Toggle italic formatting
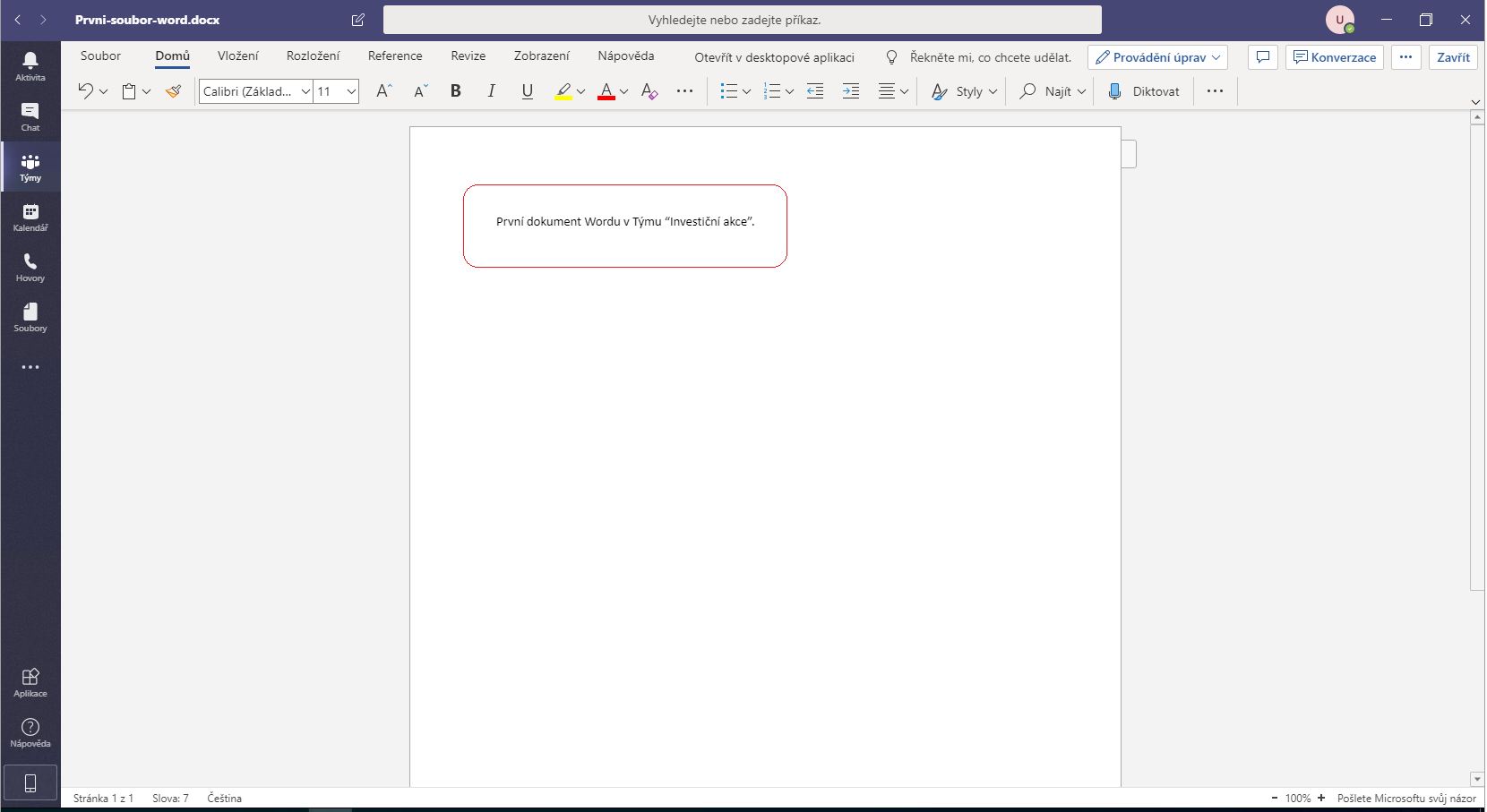 pyautogui.click(x=492, y=90)
